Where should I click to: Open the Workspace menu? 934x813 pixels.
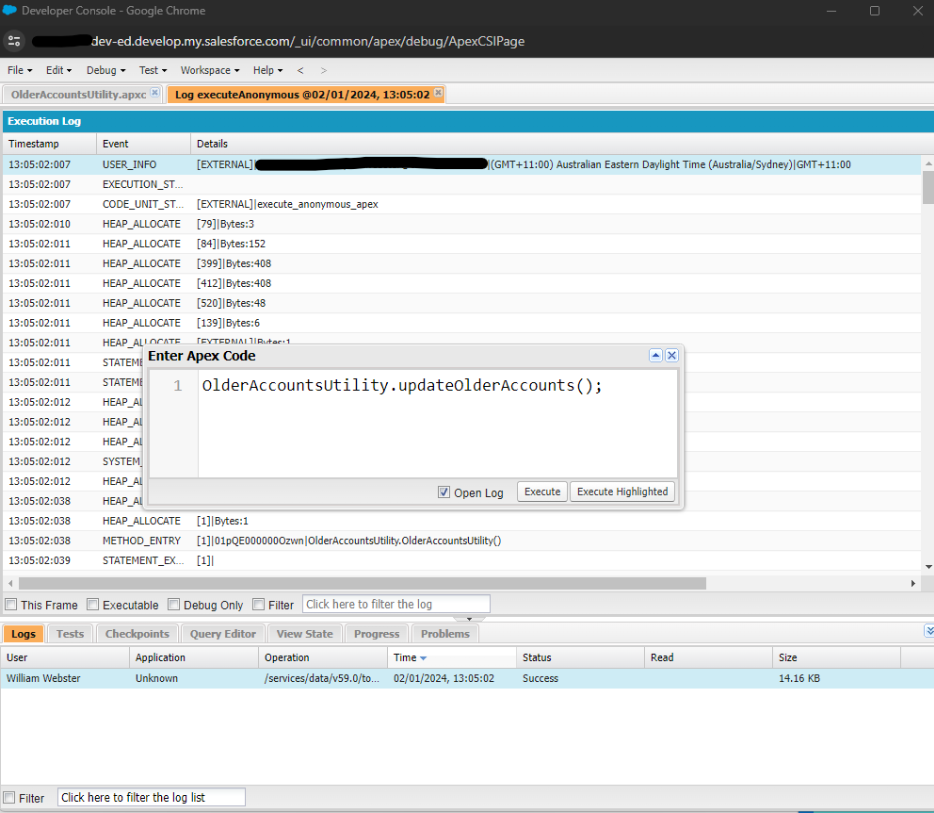point(210,70)
